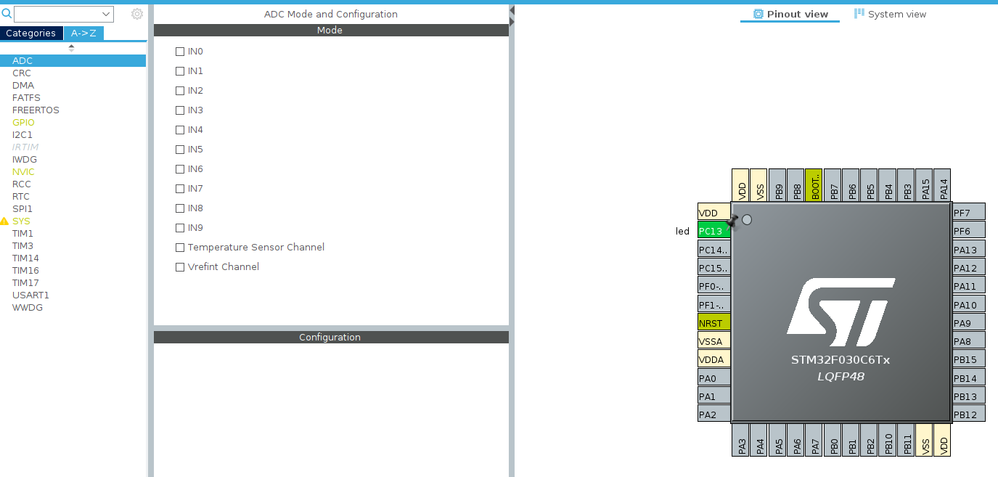
Task: Select the PC13 green pin
Action: 713,231
